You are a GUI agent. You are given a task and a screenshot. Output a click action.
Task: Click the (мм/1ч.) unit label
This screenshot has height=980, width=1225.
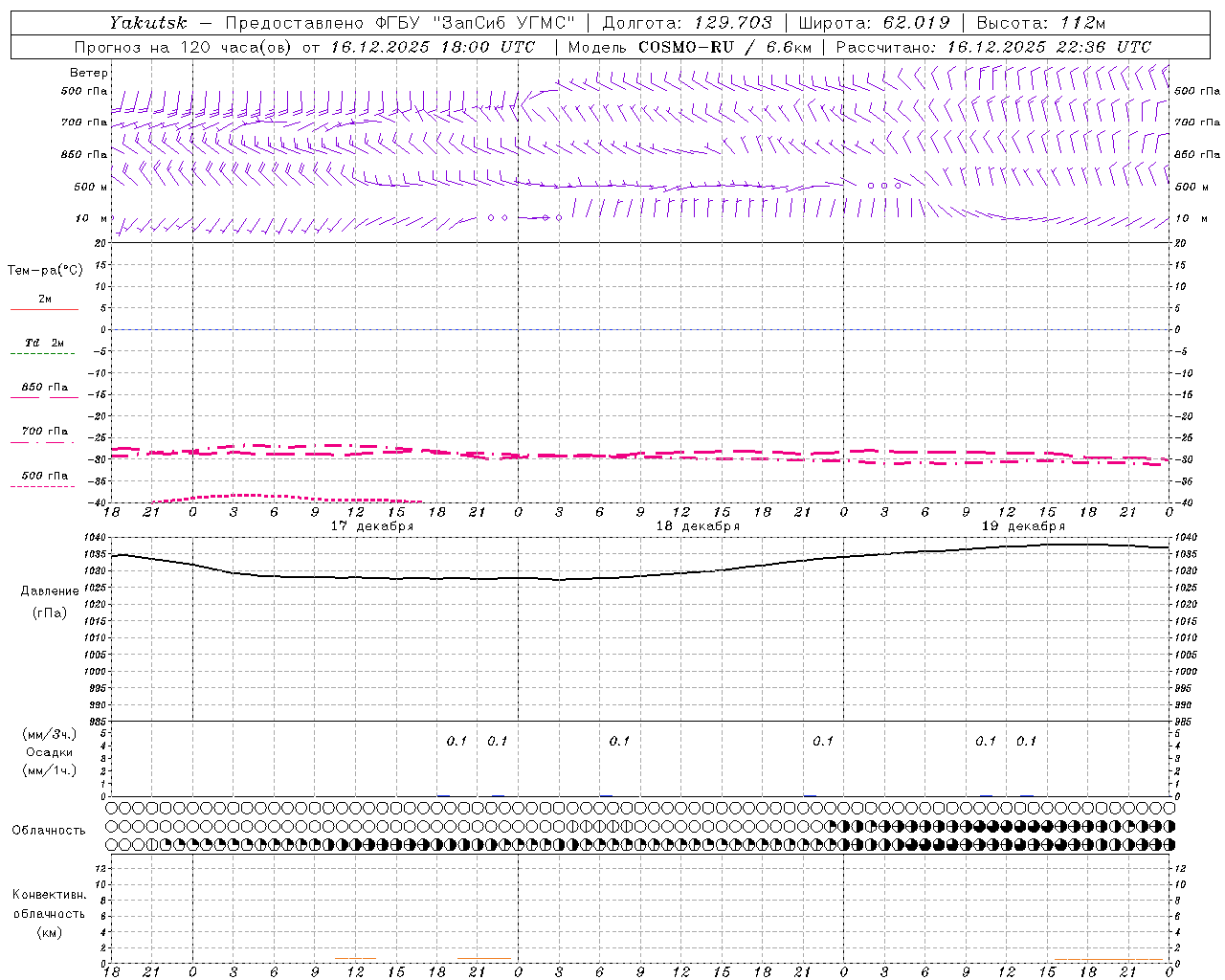[50, 770]
